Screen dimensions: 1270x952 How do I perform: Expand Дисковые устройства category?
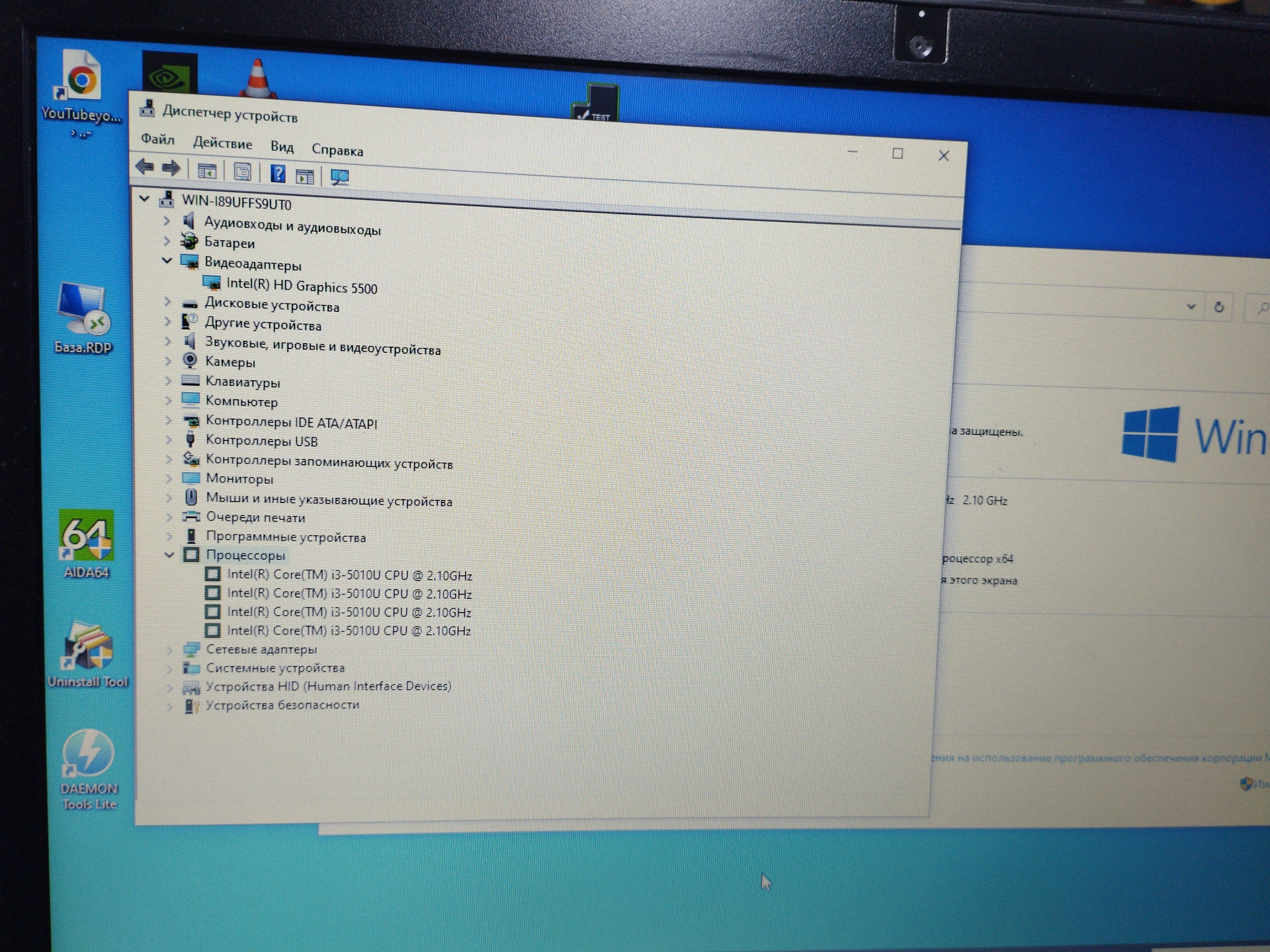[167, 302]
